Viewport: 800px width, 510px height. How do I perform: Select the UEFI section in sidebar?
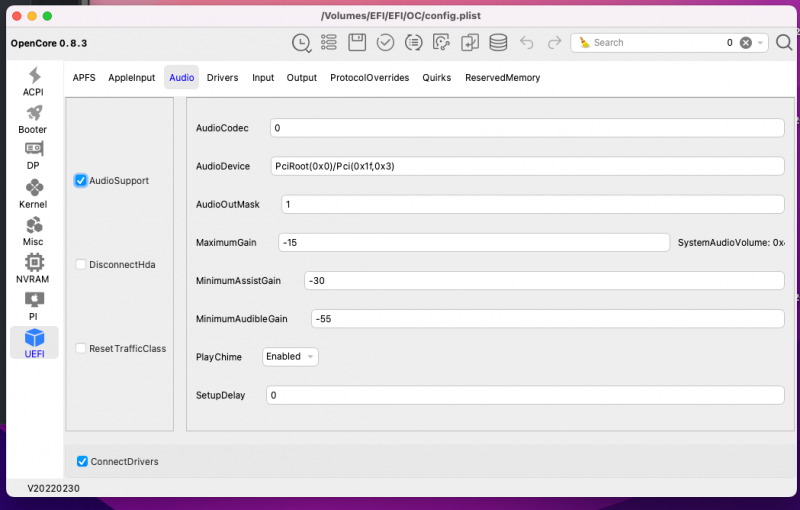[34, 343]
